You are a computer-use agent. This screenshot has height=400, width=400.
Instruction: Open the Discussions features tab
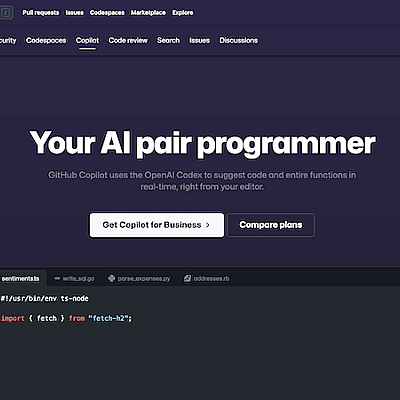point(239,40)
